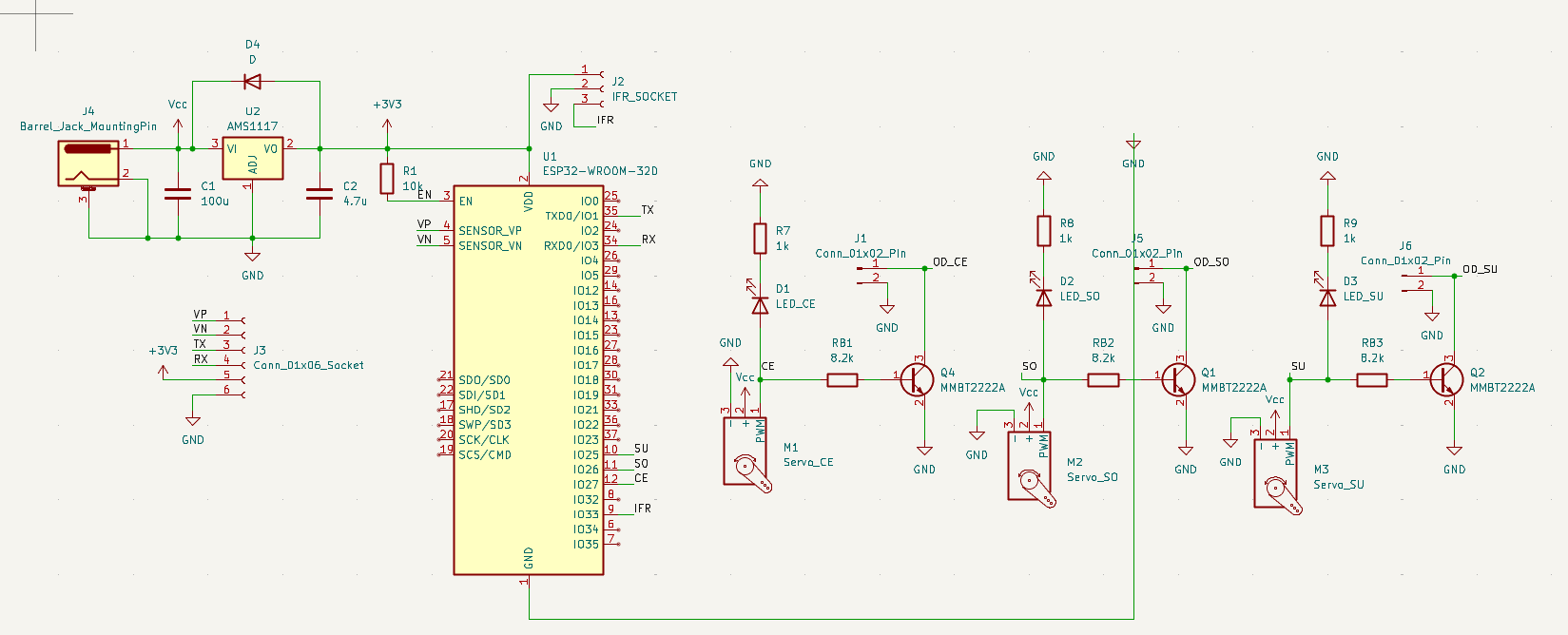1568x635 pixels.
Task: Click the Barrel_Jack_MountingPin label
Action: pos(88,126)
